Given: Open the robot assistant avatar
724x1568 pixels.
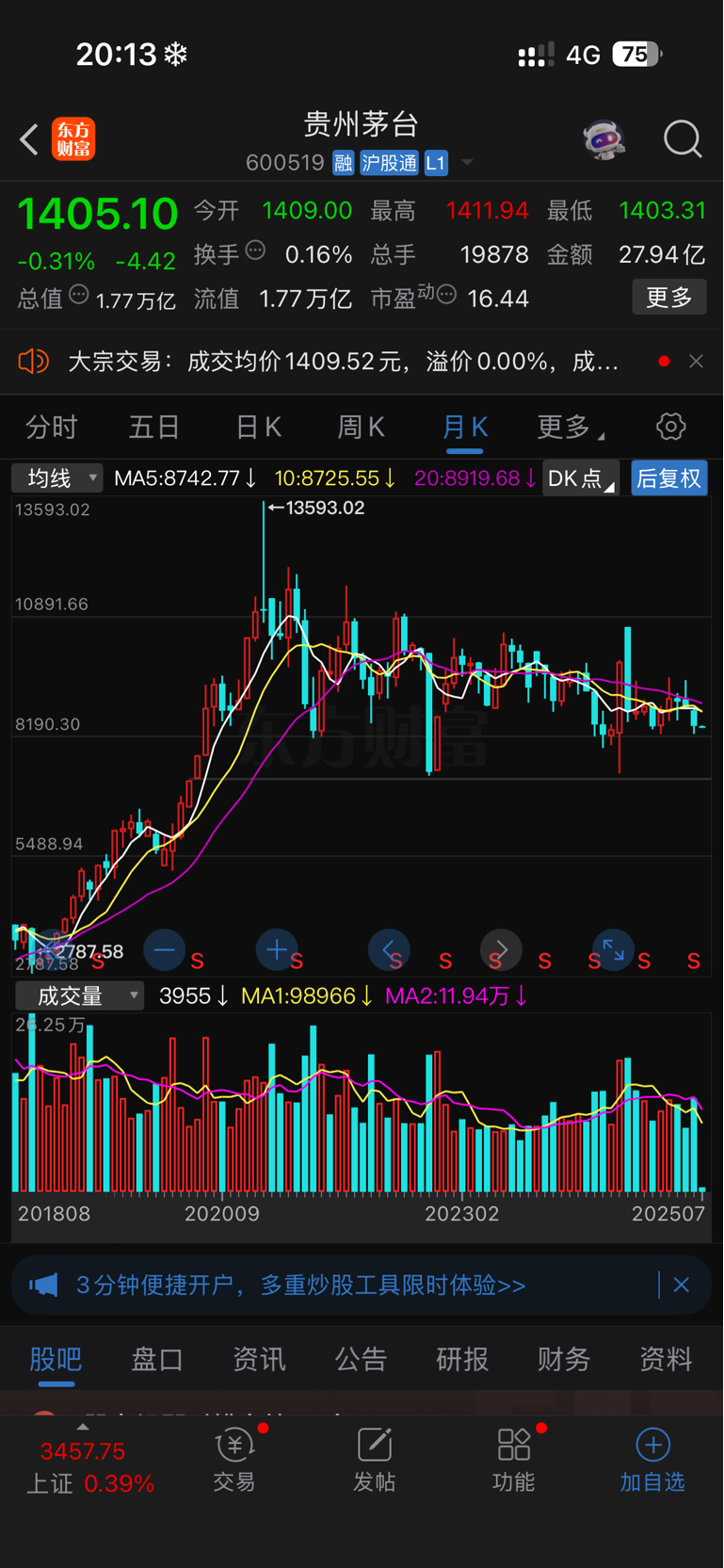Looking at the screenshot, I should [x=603, y=140].
